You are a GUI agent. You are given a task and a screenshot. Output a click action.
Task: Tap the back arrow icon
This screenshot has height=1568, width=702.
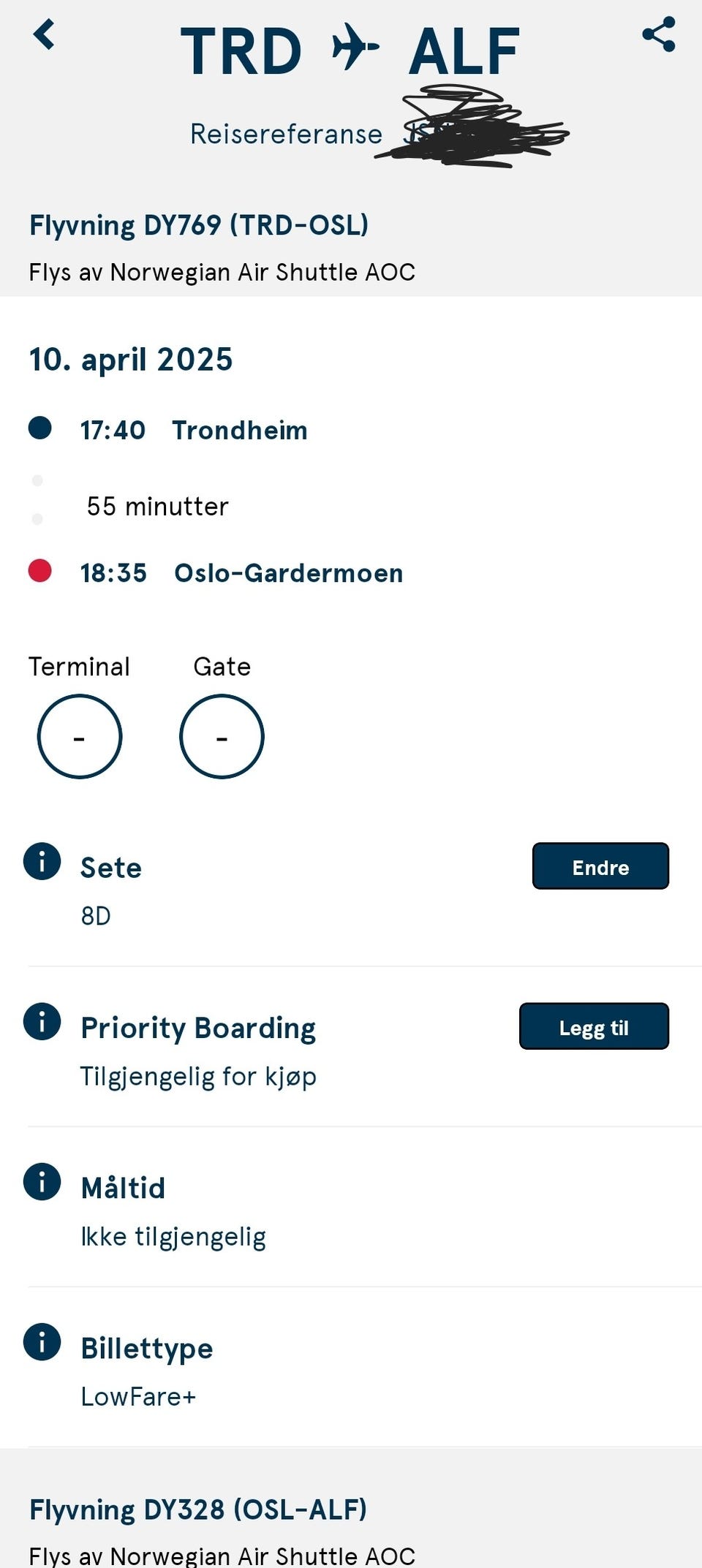[44, 34]
